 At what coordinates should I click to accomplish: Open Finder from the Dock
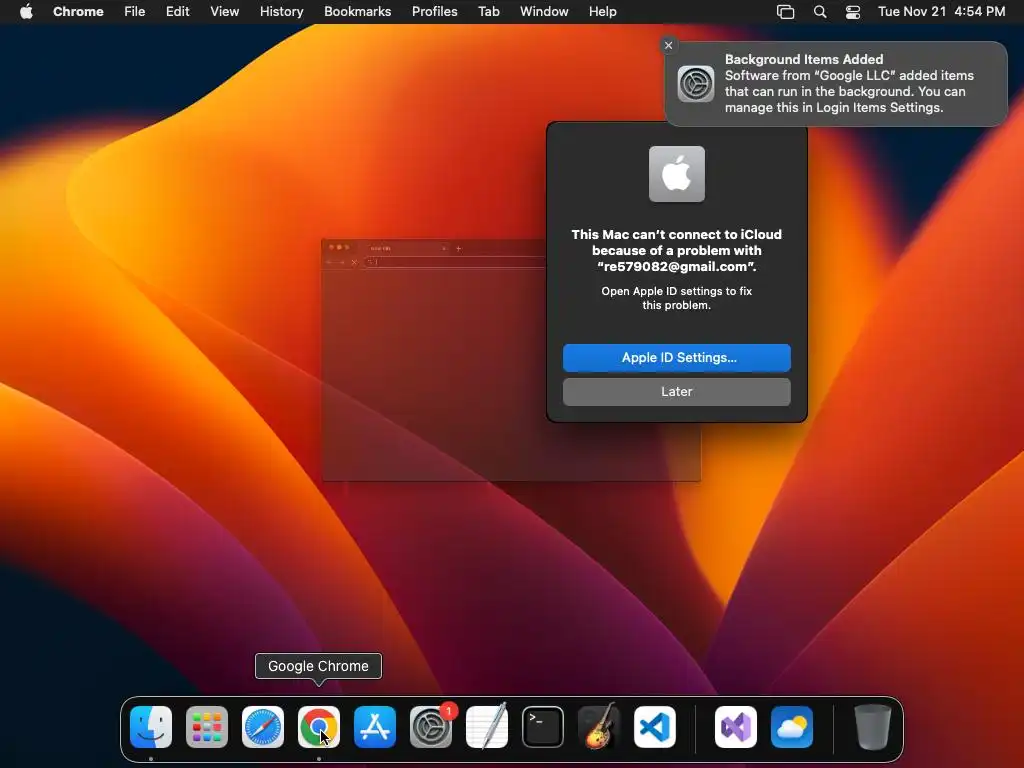coord(151,727)
